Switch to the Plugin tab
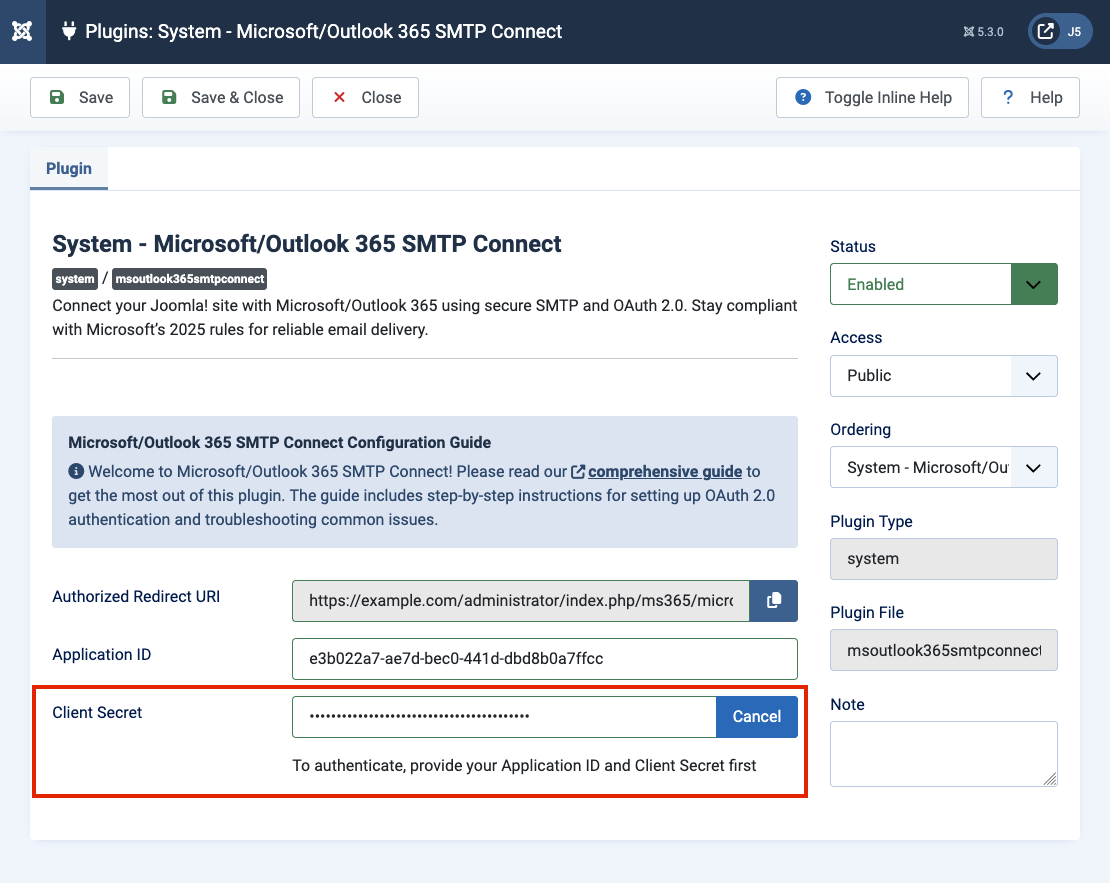 pyautogui.click(x=69, y=169)
